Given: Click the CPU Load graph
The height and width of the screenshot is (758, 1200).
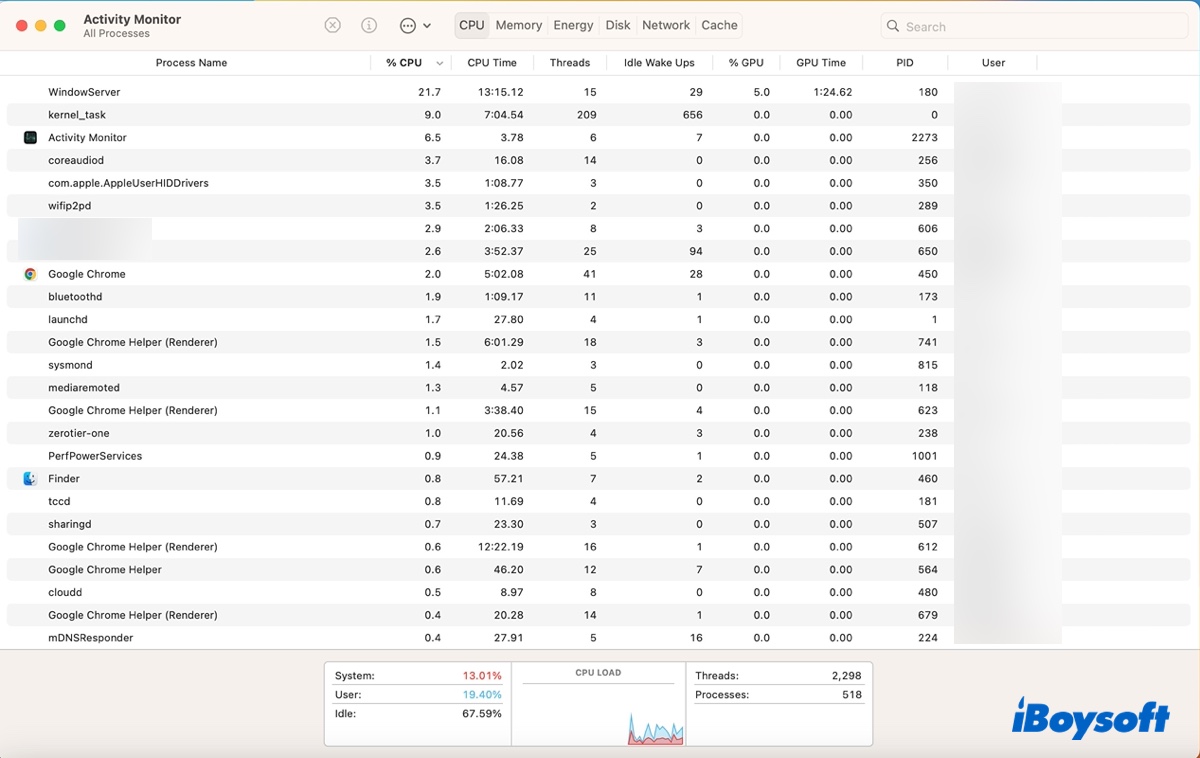Looking at the screenshot, I should (x=598, y=708).
